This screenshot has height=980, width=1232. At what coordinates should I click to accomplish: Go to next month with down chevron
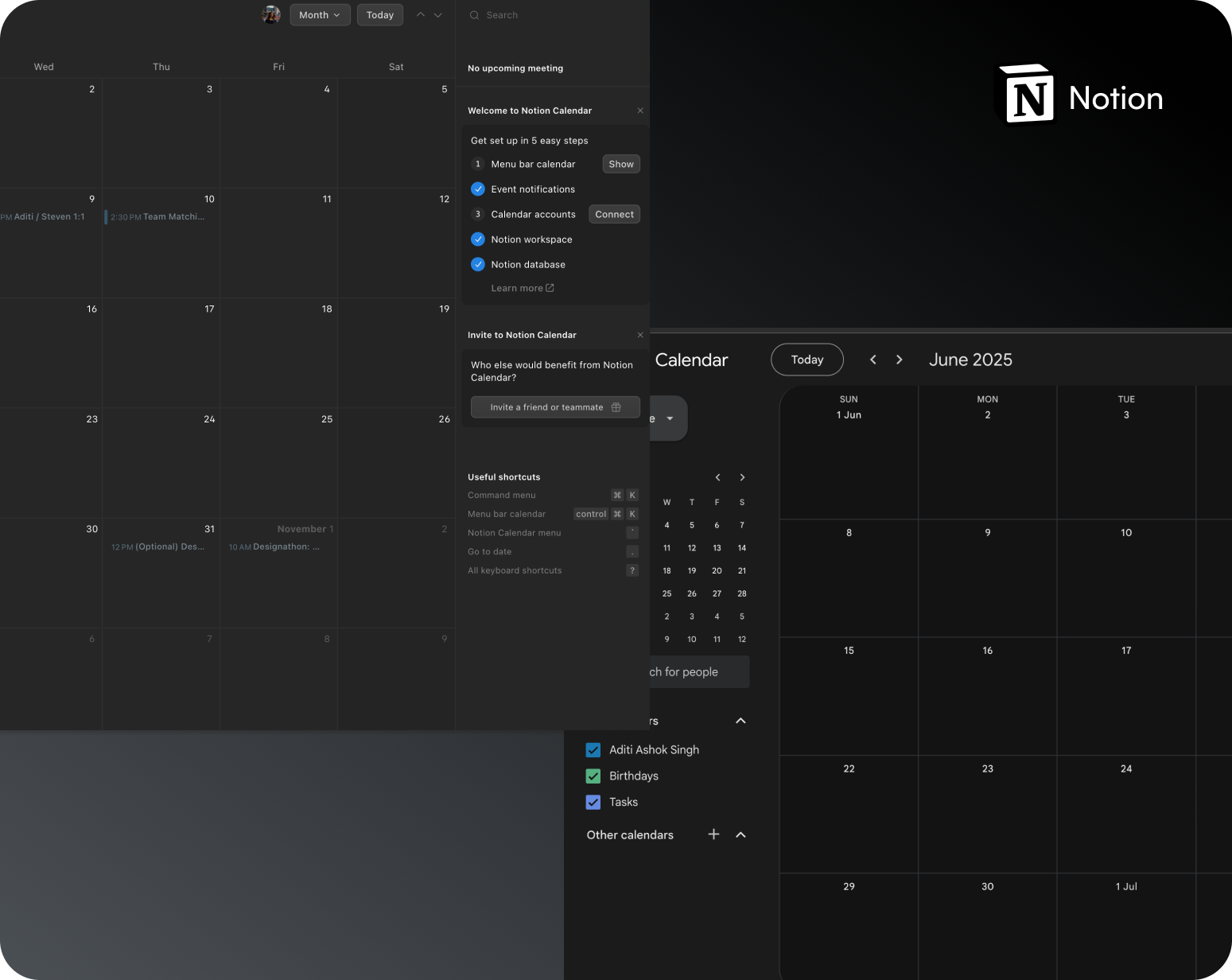pos(438,15)
